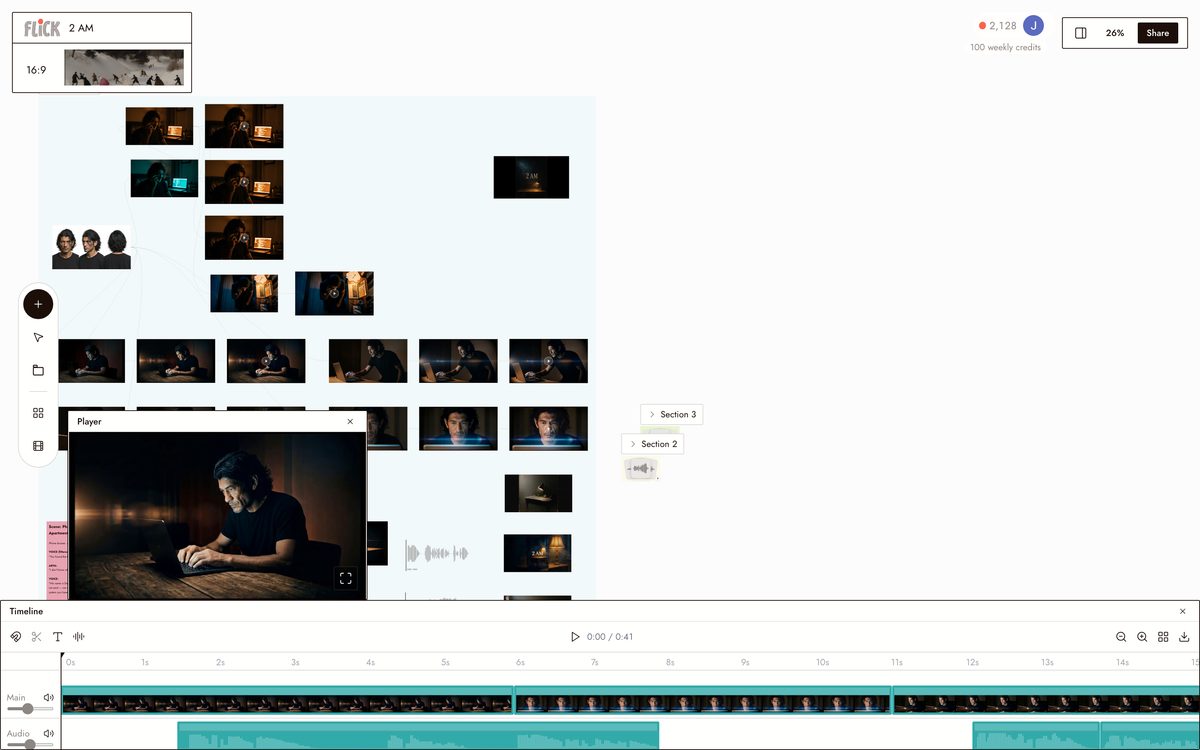Viewport: 1200px width, 750px height.
Task: Adjust the Audio track volume slider
Action: pyautogui.click(x=29, y=744)
